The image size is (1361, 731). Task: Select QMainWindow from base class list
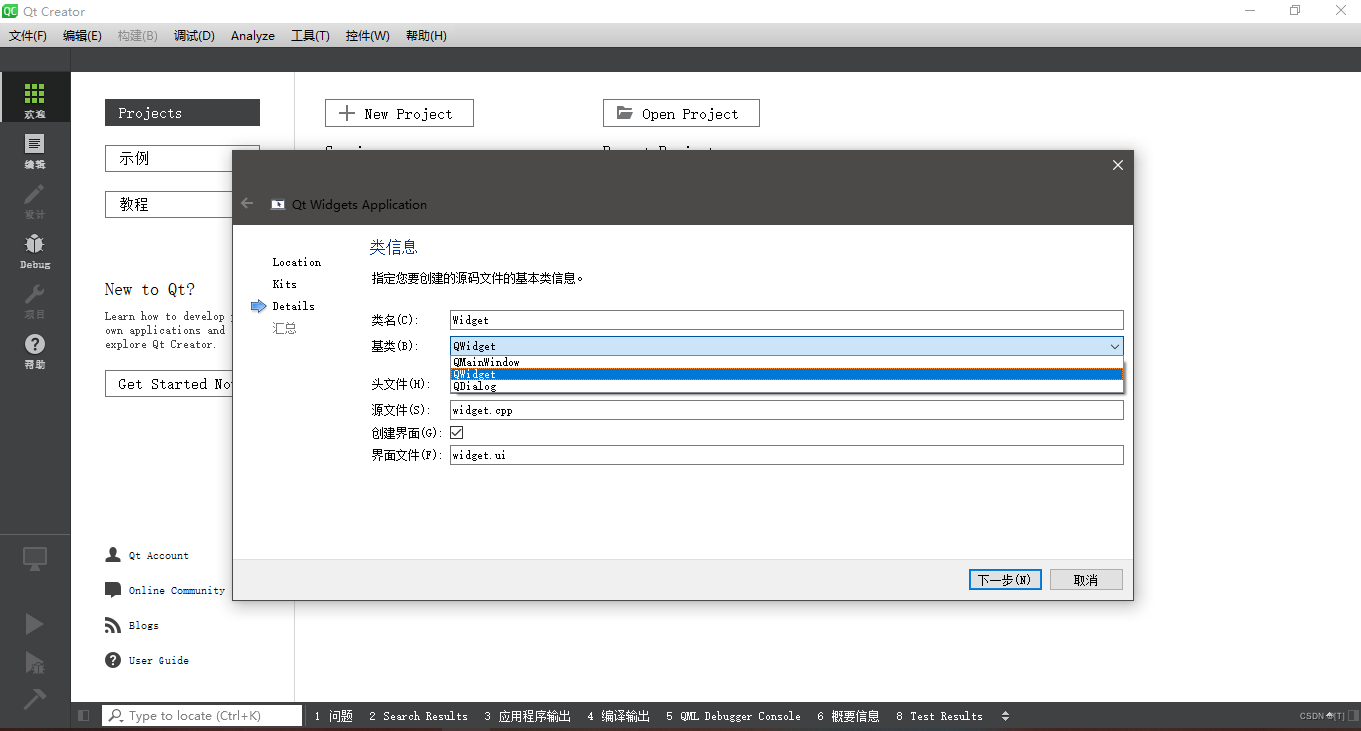point(786,362)
